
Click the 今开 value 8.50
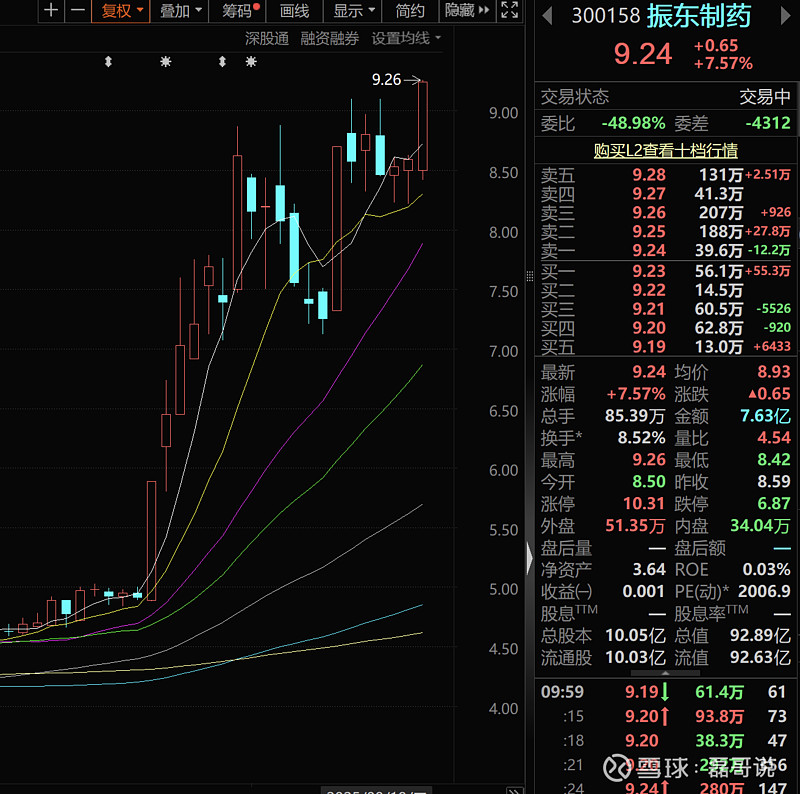[x=649, y=482]
